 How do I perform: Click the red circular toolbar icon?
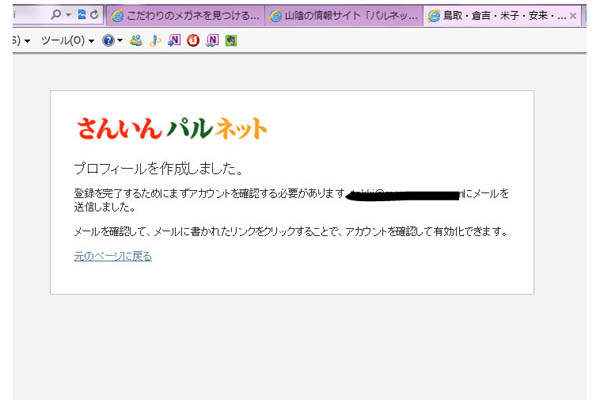(193, 40)
